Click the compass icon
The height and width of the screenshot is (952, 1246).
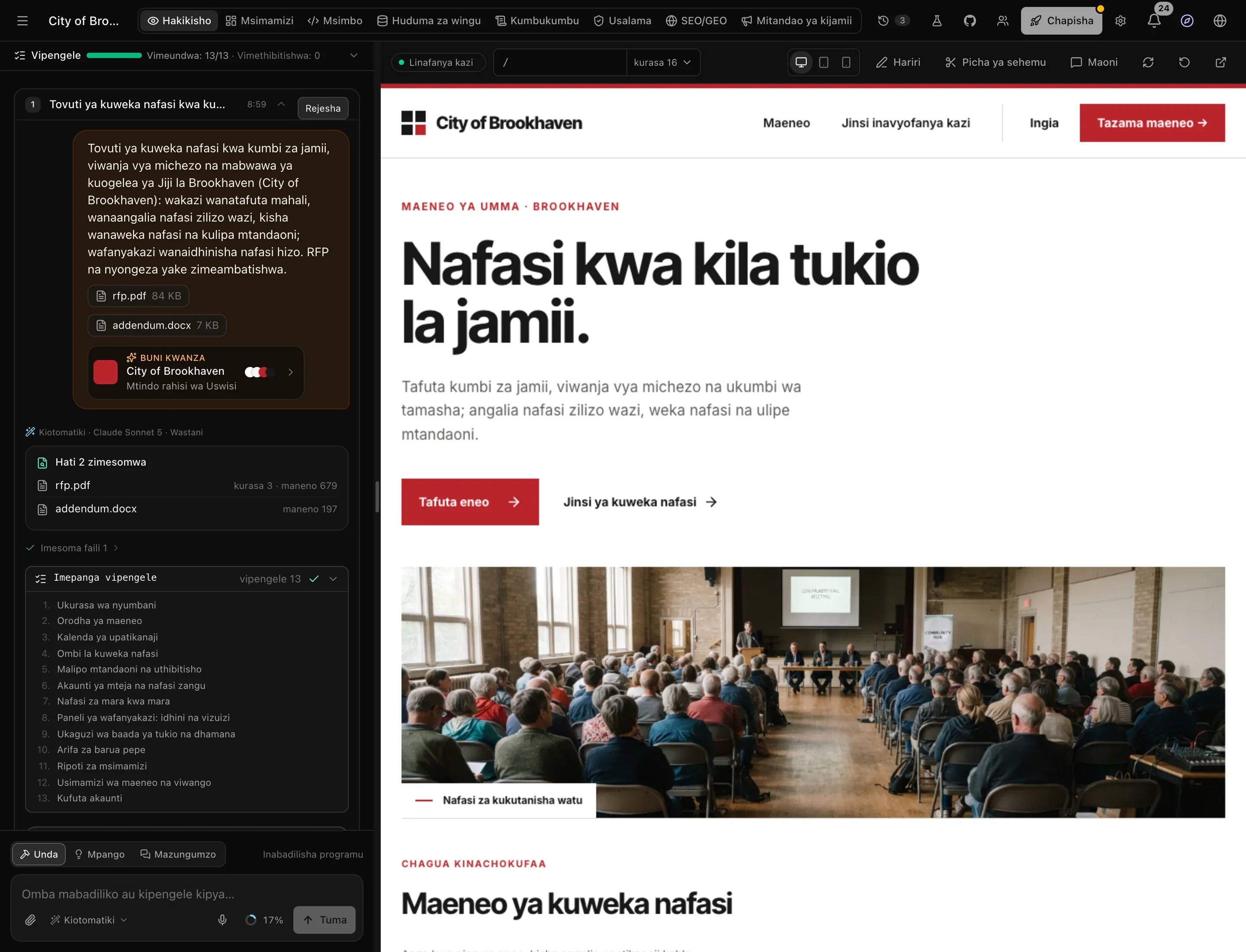point(1186,21)
